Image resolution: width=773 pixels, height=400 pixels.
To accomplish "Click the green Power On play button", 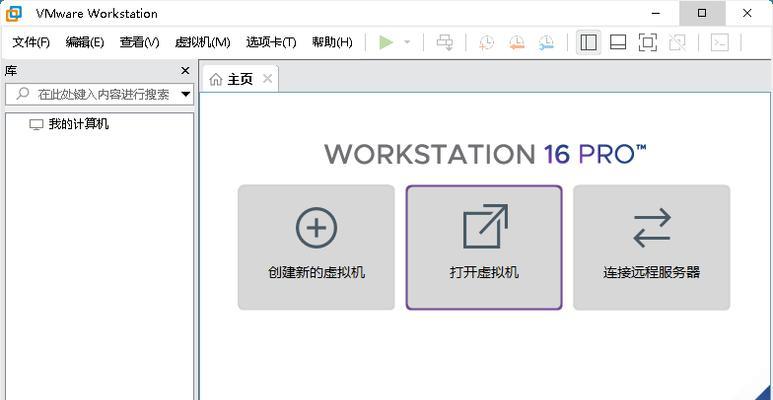I will point(386,42).
